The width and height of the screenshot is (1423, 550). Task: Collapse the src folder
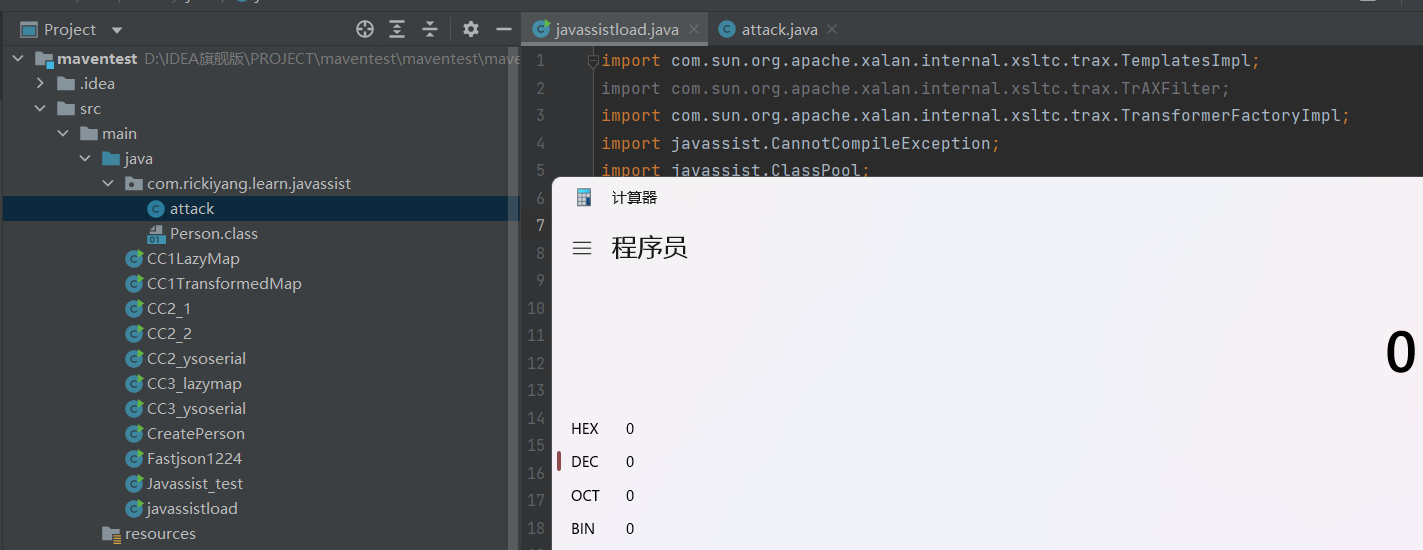tap(40, 109)
